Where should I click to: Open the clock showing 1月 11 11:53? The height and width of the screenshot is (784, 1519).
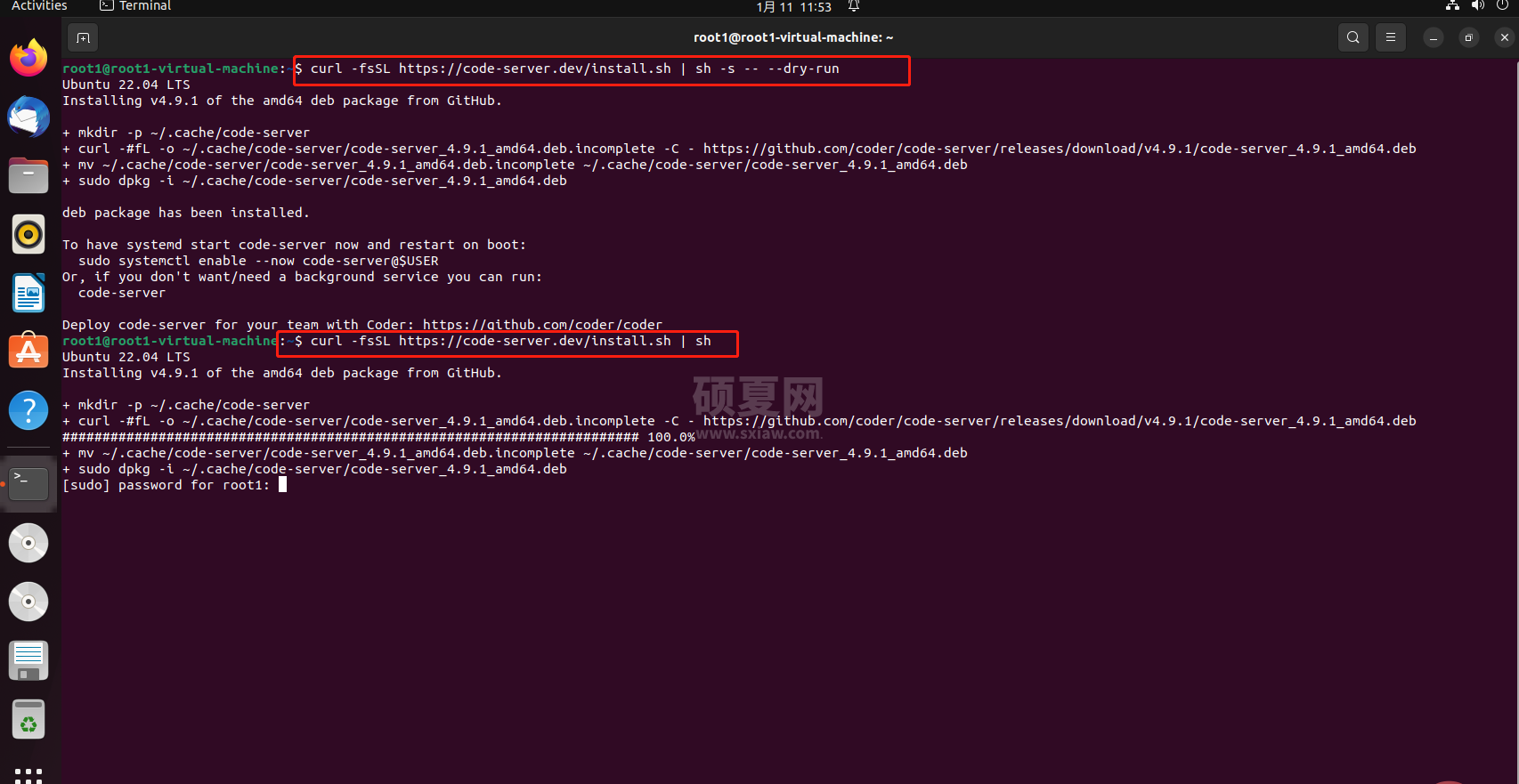click(793, 7)
